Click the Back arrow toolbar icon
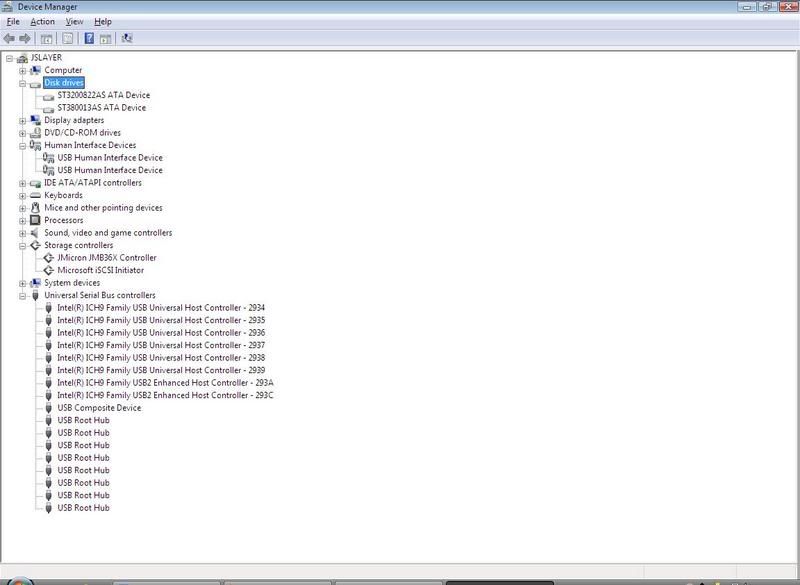The height and width of the screenshot is (585, 800). (9, 38)
